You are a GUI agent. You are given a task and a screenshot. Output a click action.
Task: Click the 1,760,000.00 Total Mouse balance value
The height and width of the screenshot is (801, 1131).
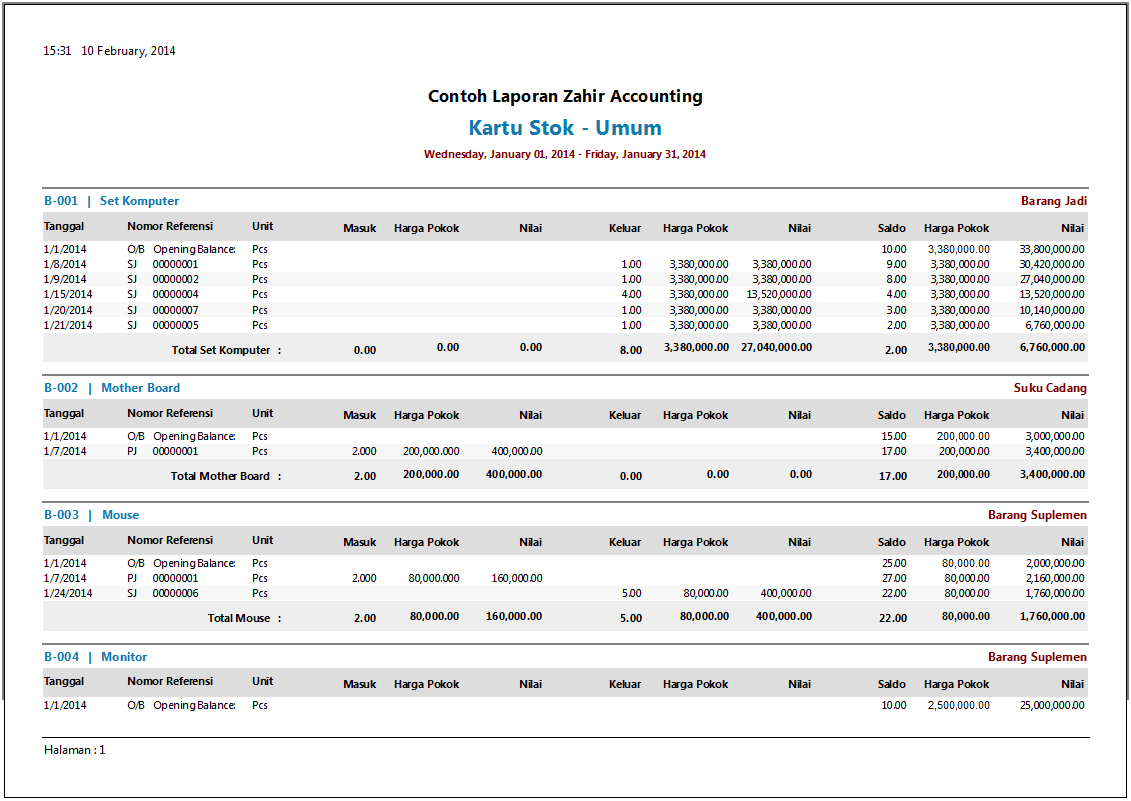[1052, 617]
